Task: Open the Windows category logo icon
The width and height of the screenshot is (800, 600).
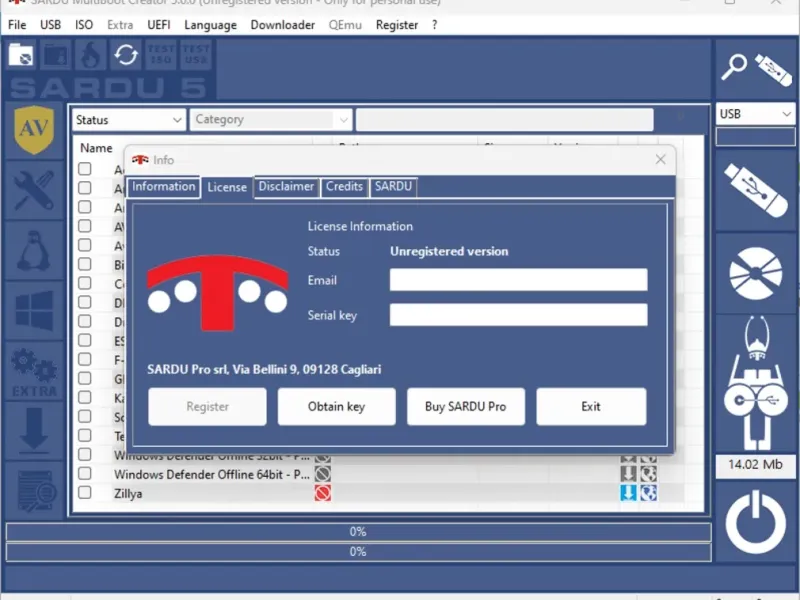Action: (x=34, y=310)
